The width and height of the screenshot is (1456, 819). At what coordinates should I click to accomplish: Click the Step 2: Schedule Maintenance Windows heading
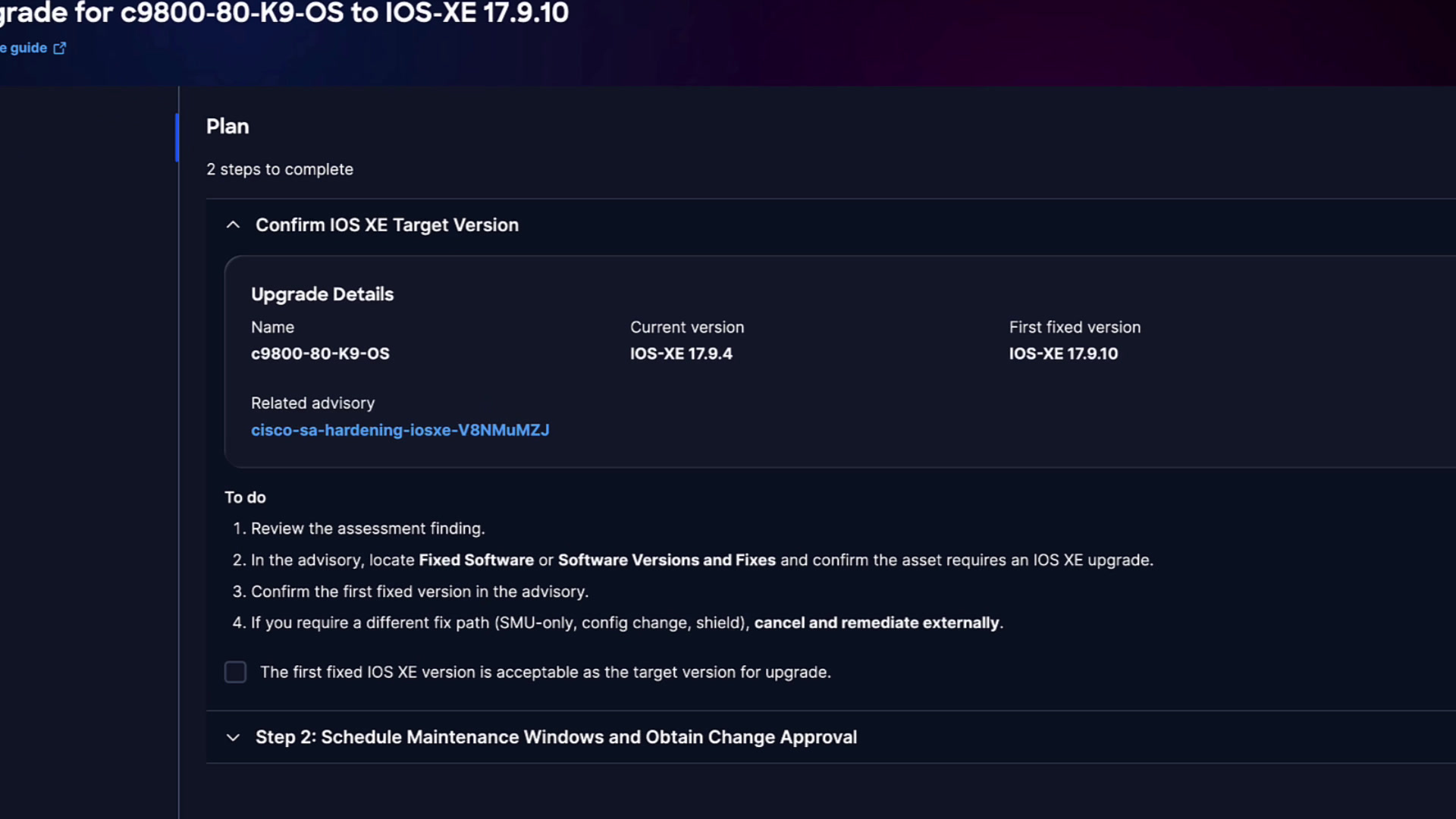point(556,737)
